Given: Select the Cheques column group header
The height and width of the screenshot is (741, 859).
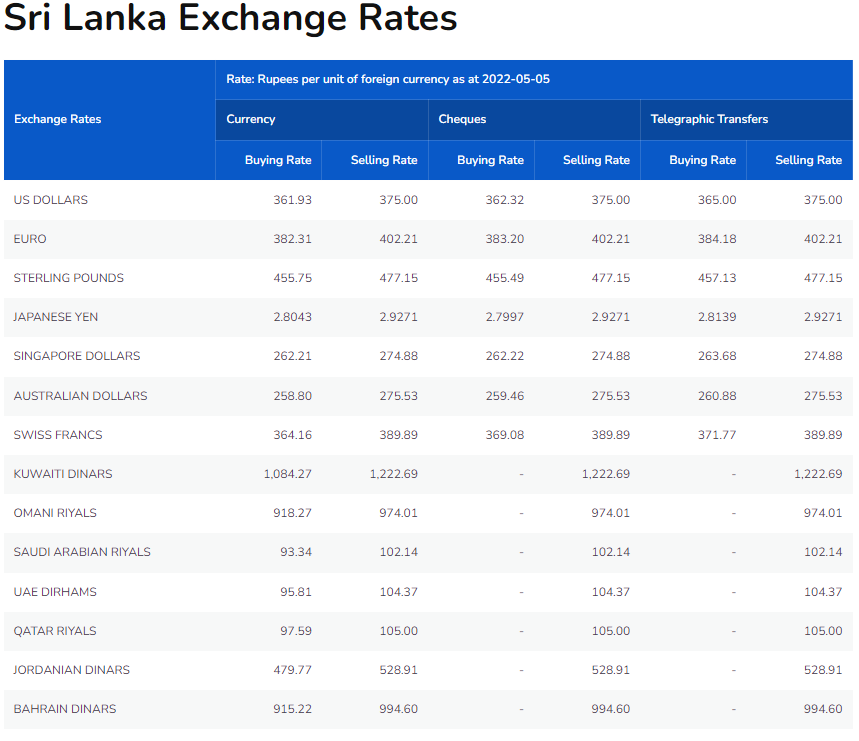Looking at the screenshot, I should click(x=462, y=119).
